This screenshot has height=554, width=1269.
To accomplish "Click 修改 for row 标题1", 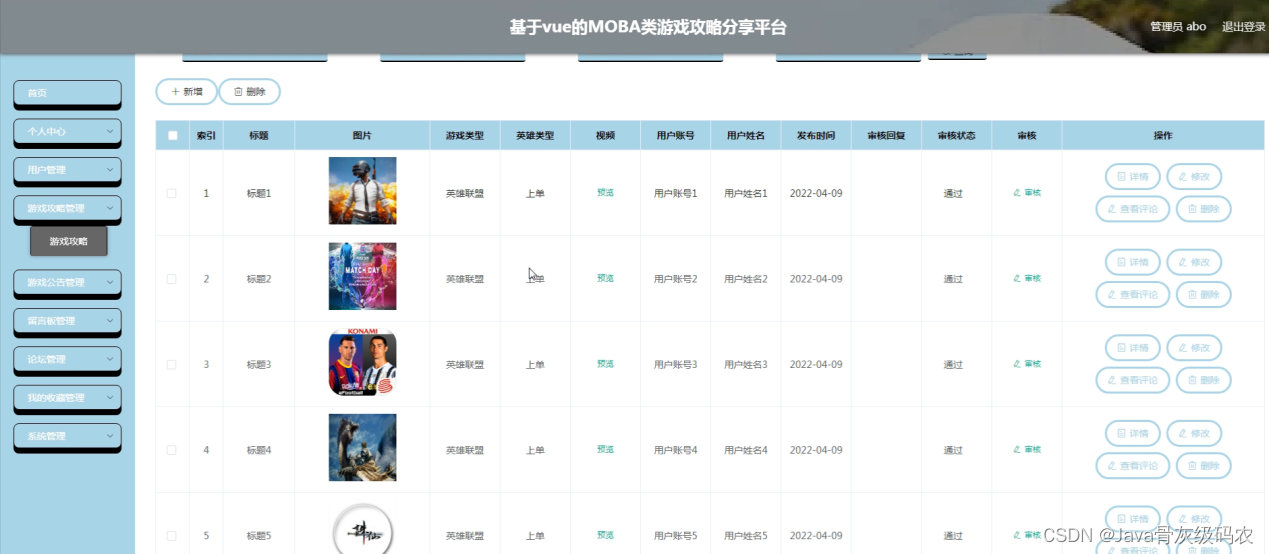I will pyautogui.click(x=1194, y=177).
